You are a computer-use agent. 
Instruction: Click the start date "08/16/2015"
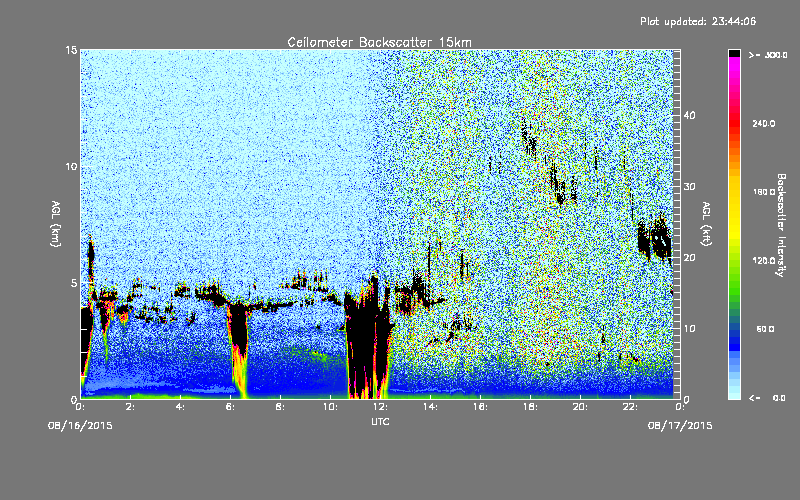80,426
